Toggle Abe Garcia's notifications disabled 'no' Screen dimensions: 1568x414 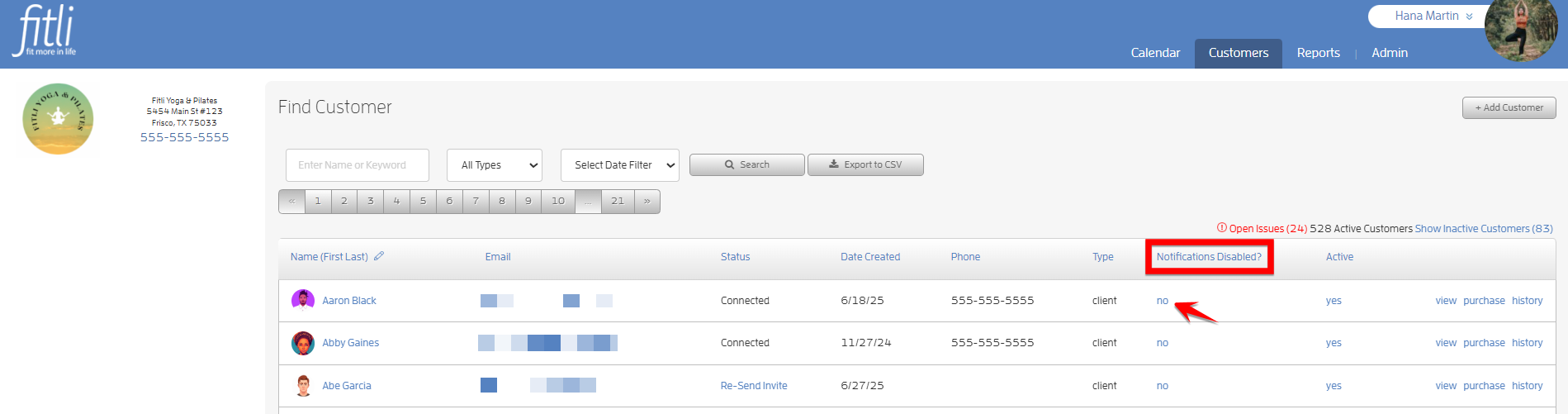click(1163, 386)
